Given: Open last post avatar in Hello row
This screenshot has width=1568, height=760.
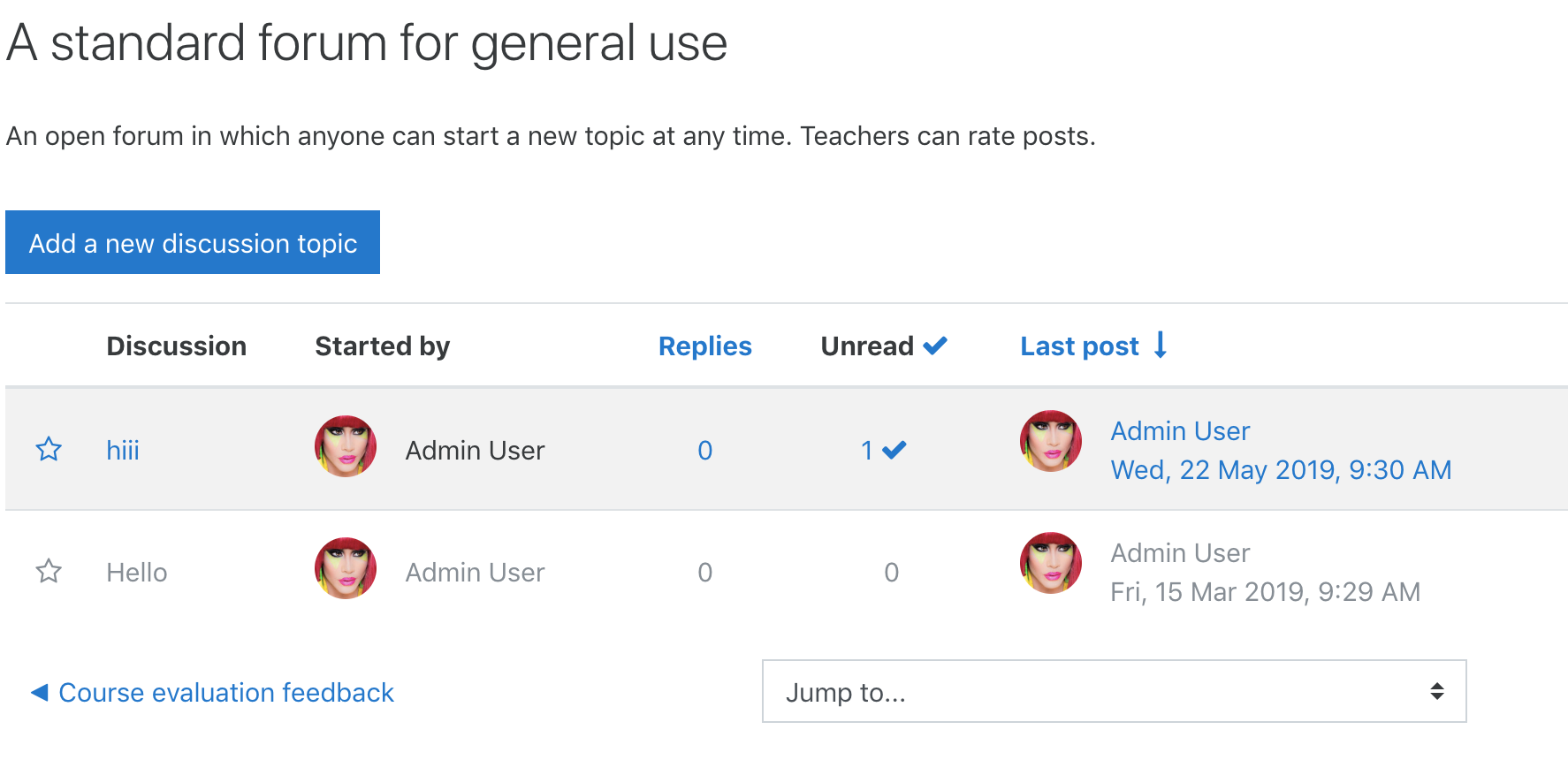Looking at the screenshot, I should click(x=1051, y=563).
